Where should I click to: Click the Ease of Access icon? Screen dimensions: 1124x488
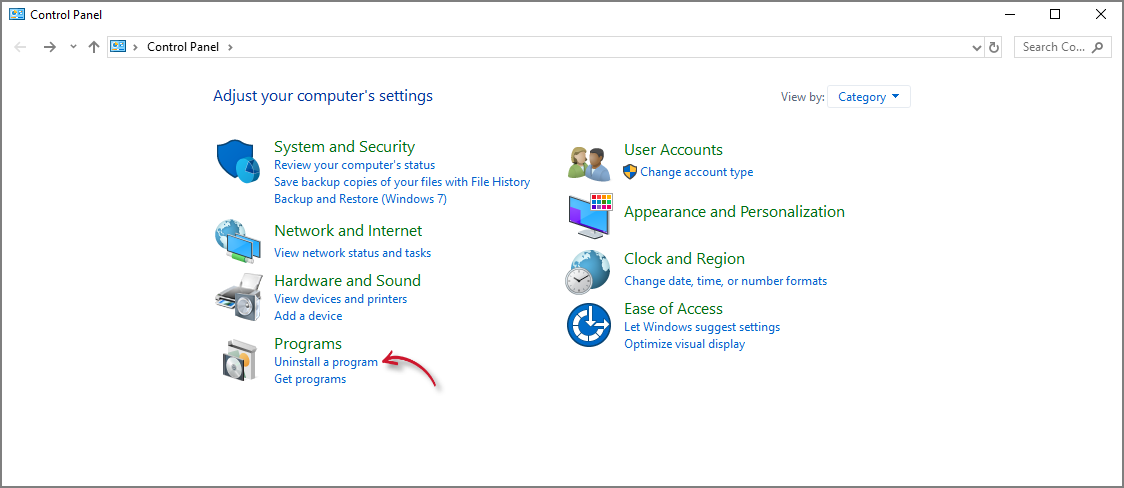click(x=588, y=325)
